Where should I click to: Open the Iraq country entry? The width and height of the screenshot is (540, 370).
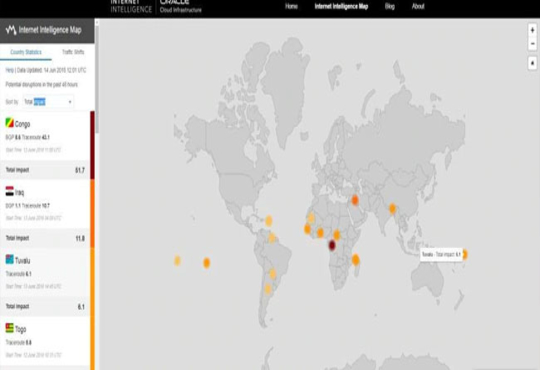(x=45, y=204)
